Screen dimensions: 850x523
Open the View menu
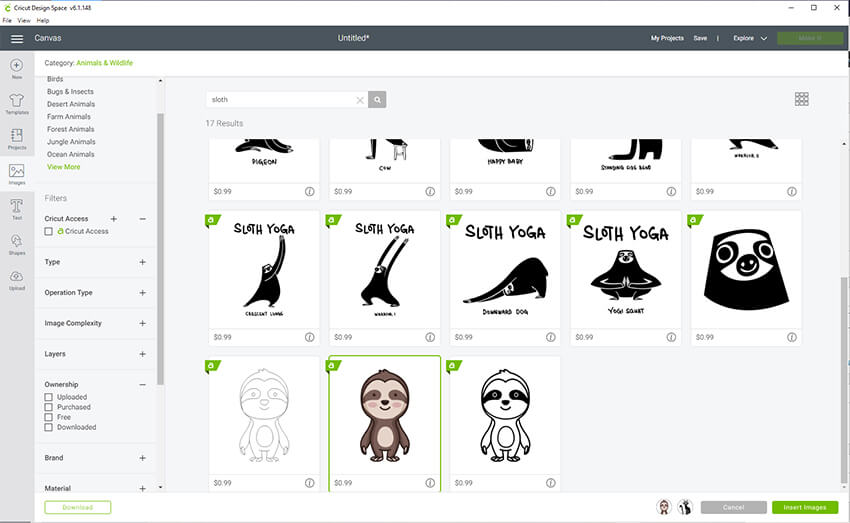24,21
